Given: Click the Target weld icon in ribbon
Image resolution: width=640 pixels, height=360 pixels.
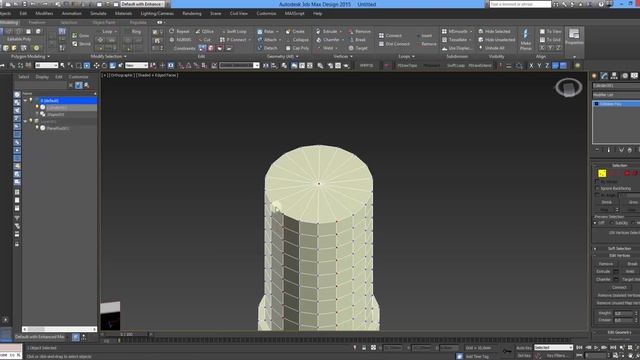Looking at the screenshot, I should click(351, 48).
